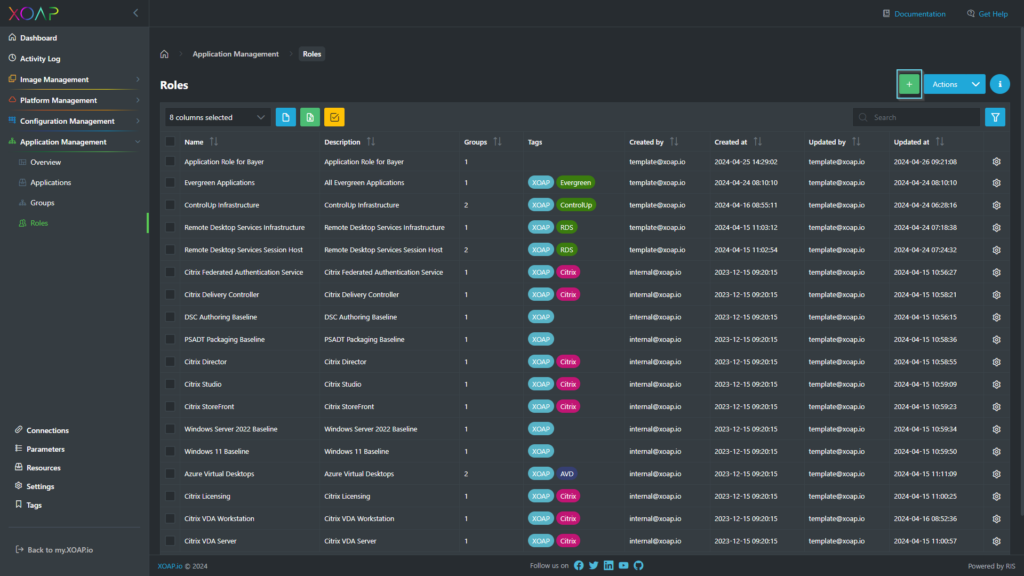Screen dimensions: 1024x576
Task: Open the GitHub link in footer
Action: tap(639, 566)
